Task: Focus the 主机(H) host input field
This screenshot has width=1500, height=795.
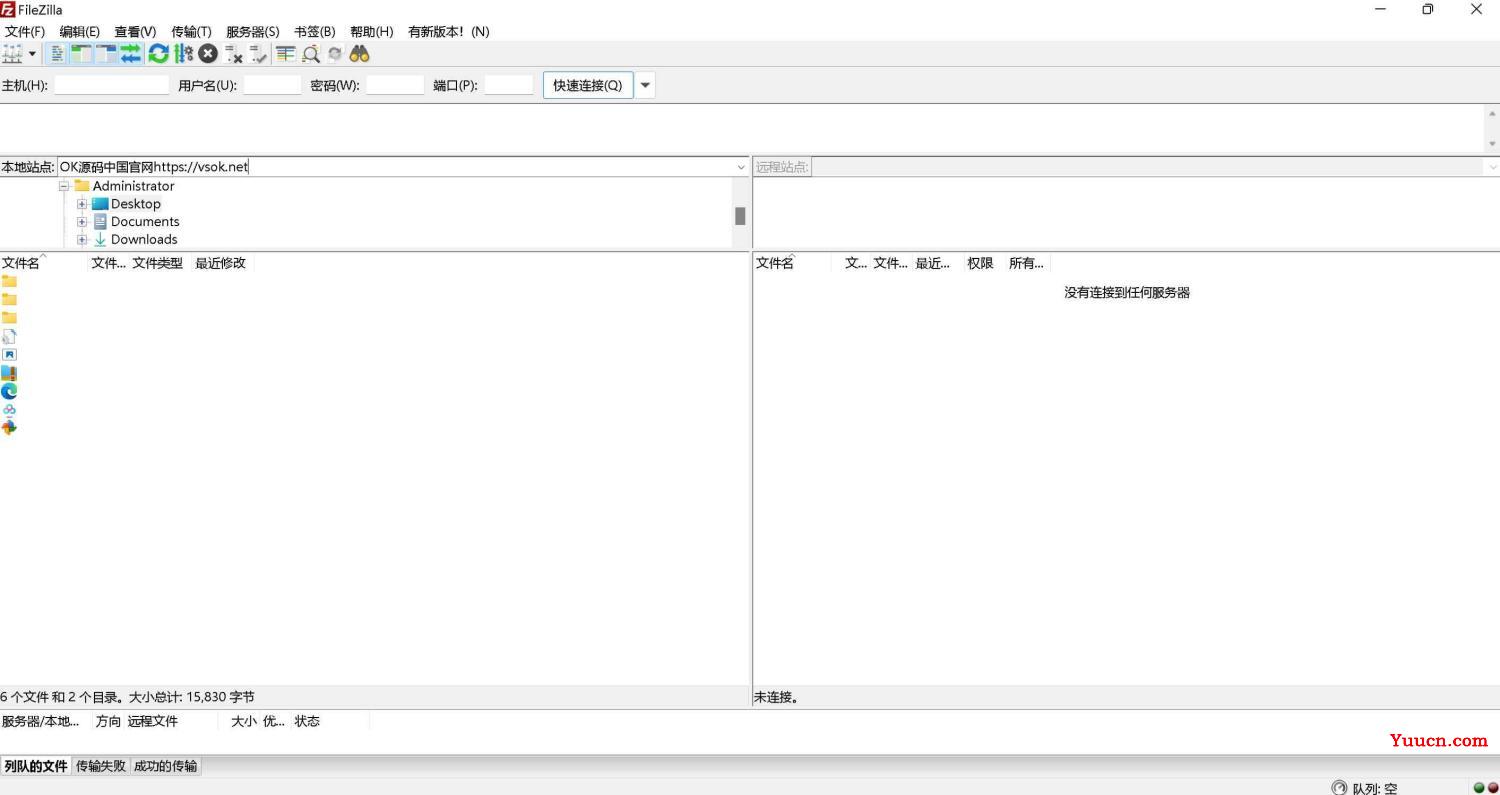Action: pos(112,85)
